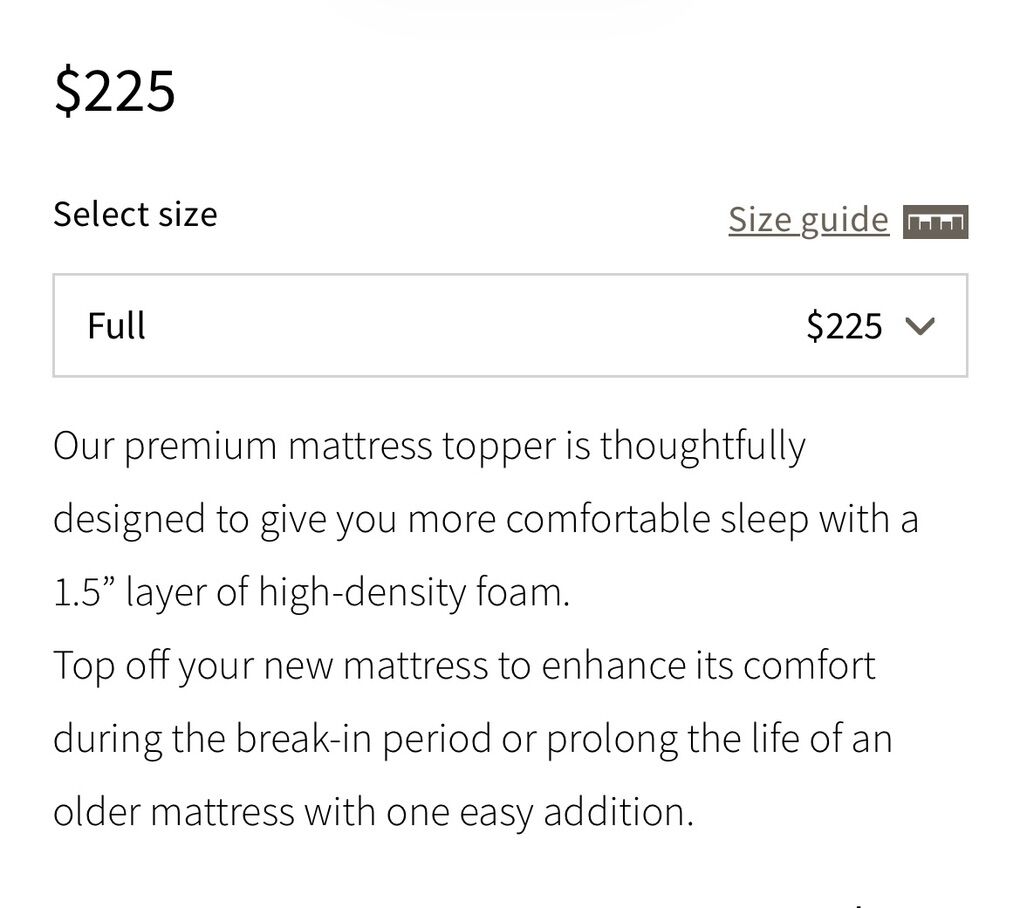Viewport: 1020px width, 908px height.
Task: Click the word 'thoughtfully' in the description
Action: (702, 446)
